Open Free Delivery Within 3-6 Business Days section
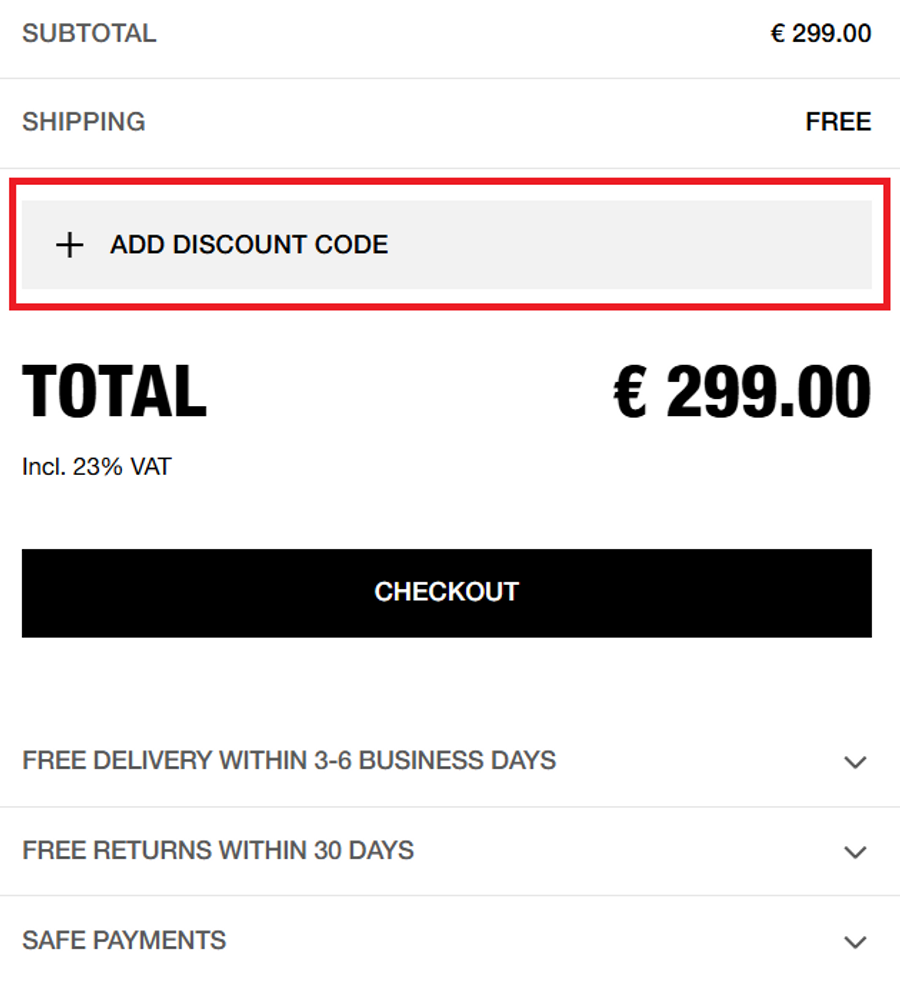900x983 pixels. [289, 760]
